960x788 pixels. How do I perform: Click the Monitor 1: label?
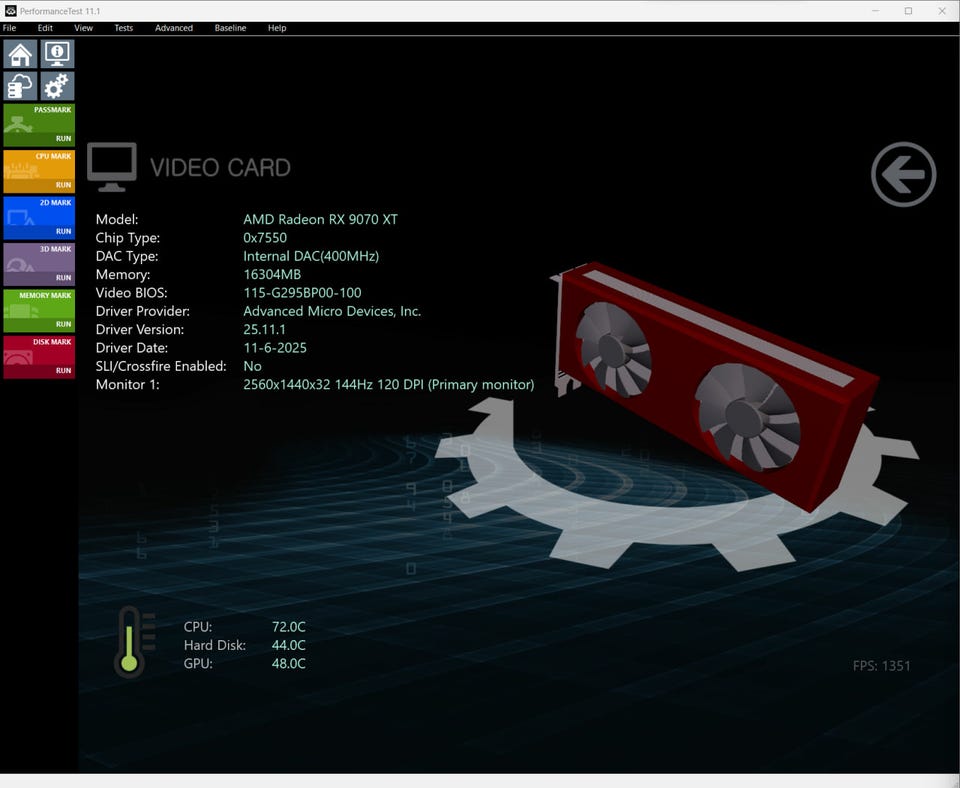tap(127, 385)
